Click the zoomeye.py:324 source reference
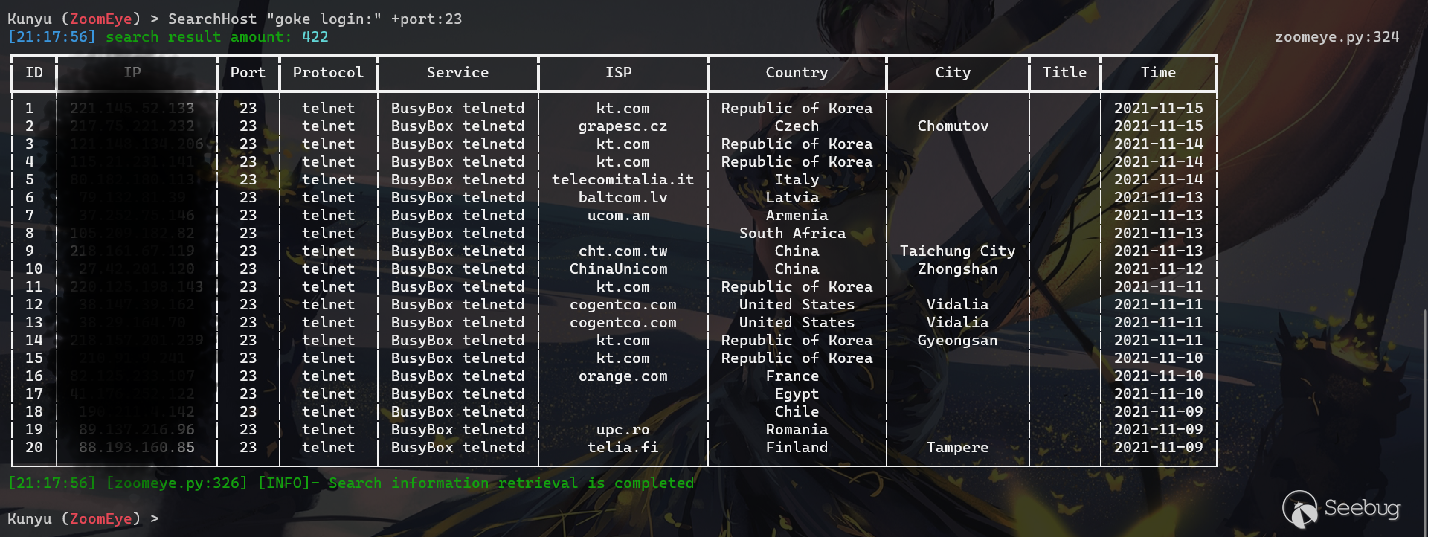Viewport: 1429px width, 537px height. pyautogui.click(x=1336, y=37)
